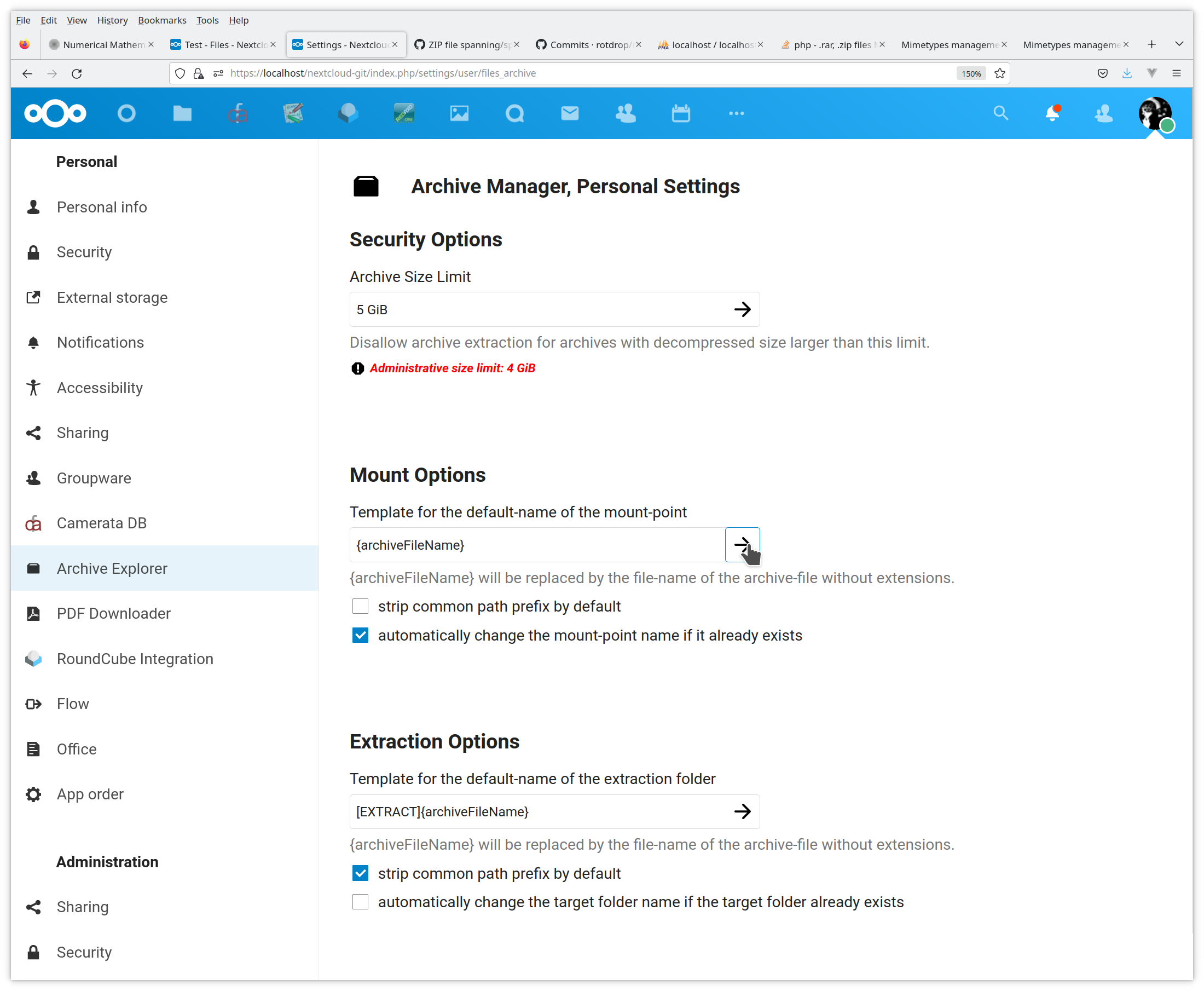Image resolution: width=1204 pixels, height=991 pixels.
Task: Open the Bookmarks menu
Action: pos(162,20)
